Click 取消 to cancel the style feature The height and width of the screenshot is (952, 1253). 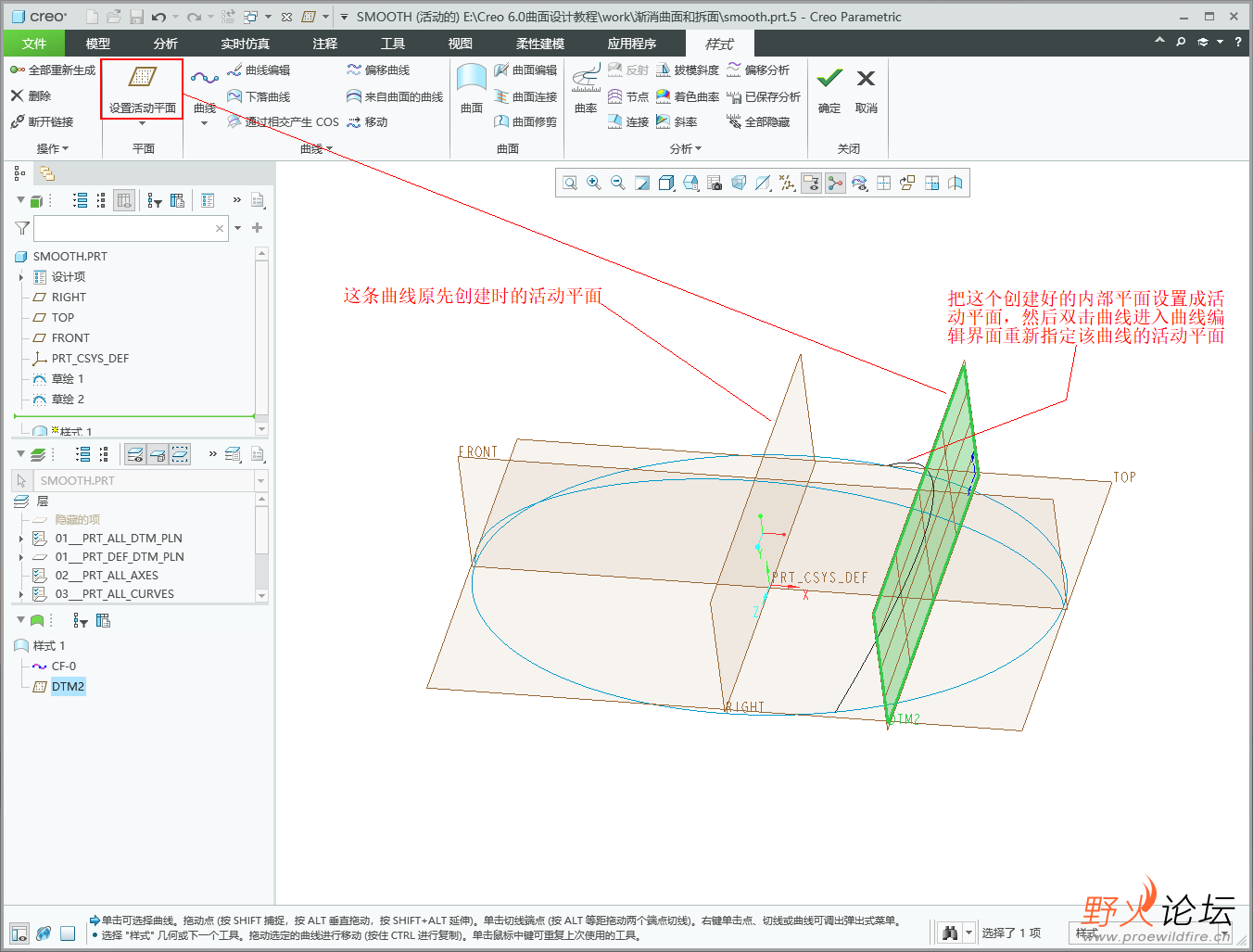pyautogui.click(x=867, y=90)
